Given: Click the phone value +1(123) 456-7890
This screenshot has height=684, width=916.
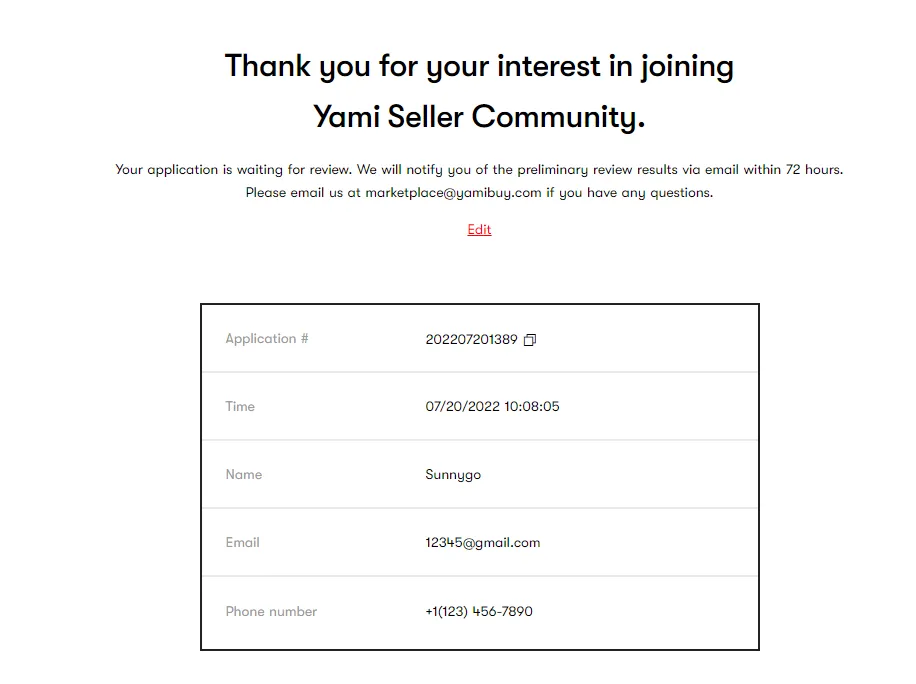Looking at the screenshot, I should pos(479,612).
